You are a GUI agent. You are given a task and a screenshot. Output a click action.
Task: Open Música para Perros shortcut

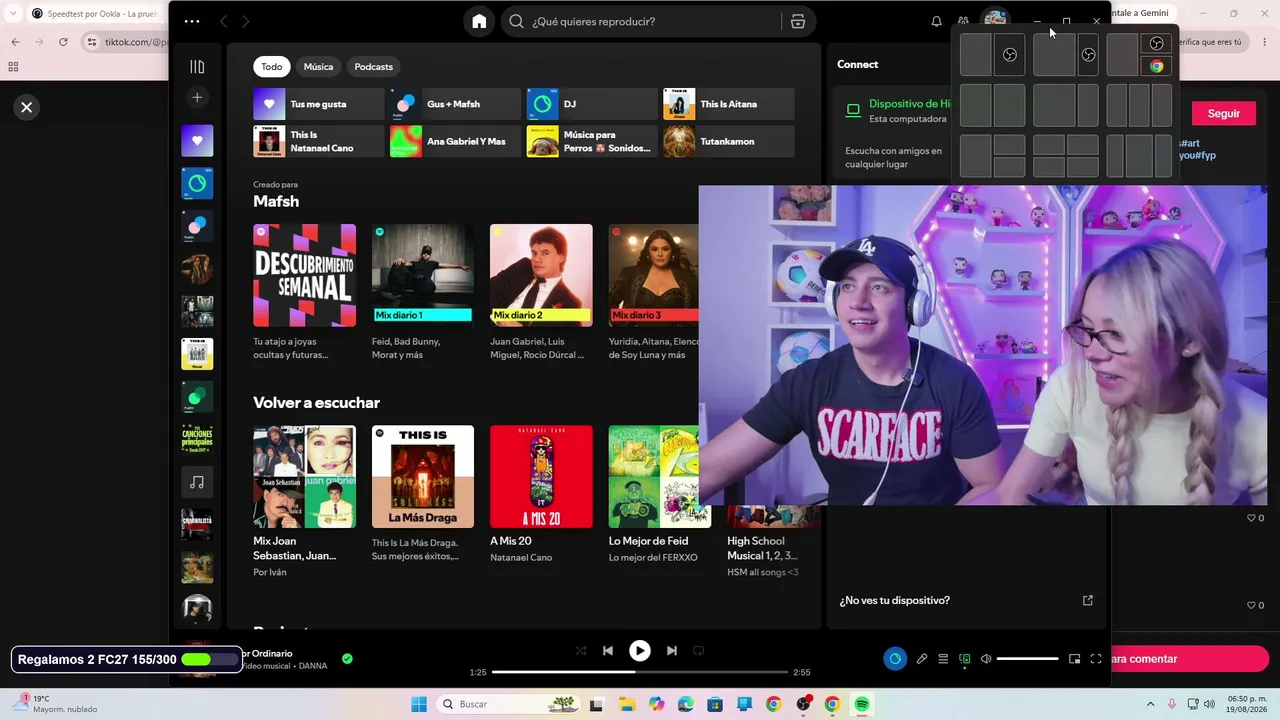click(x=592, y=141)
